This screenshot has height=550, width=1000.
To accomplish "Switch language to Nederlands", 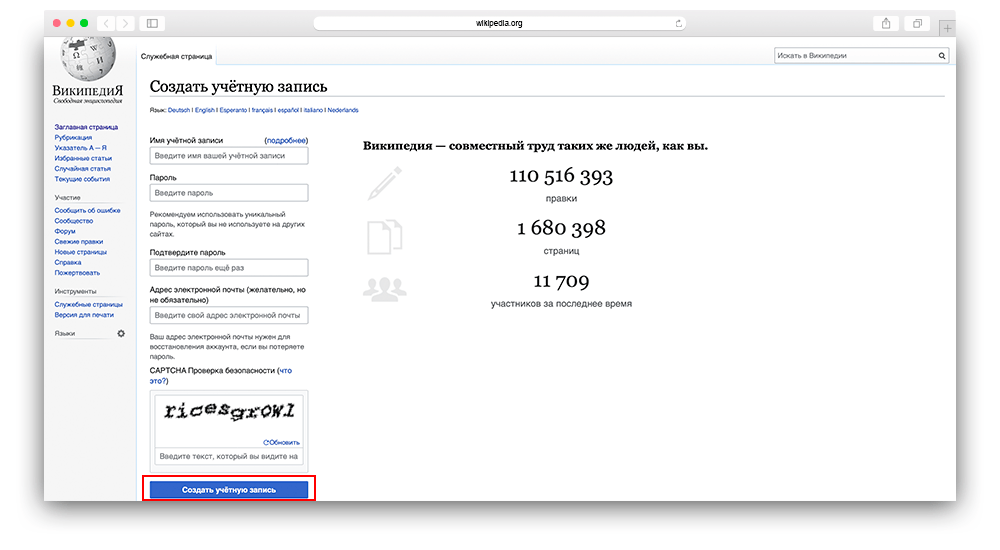I will pyautogui.click(x=343, y=110).
